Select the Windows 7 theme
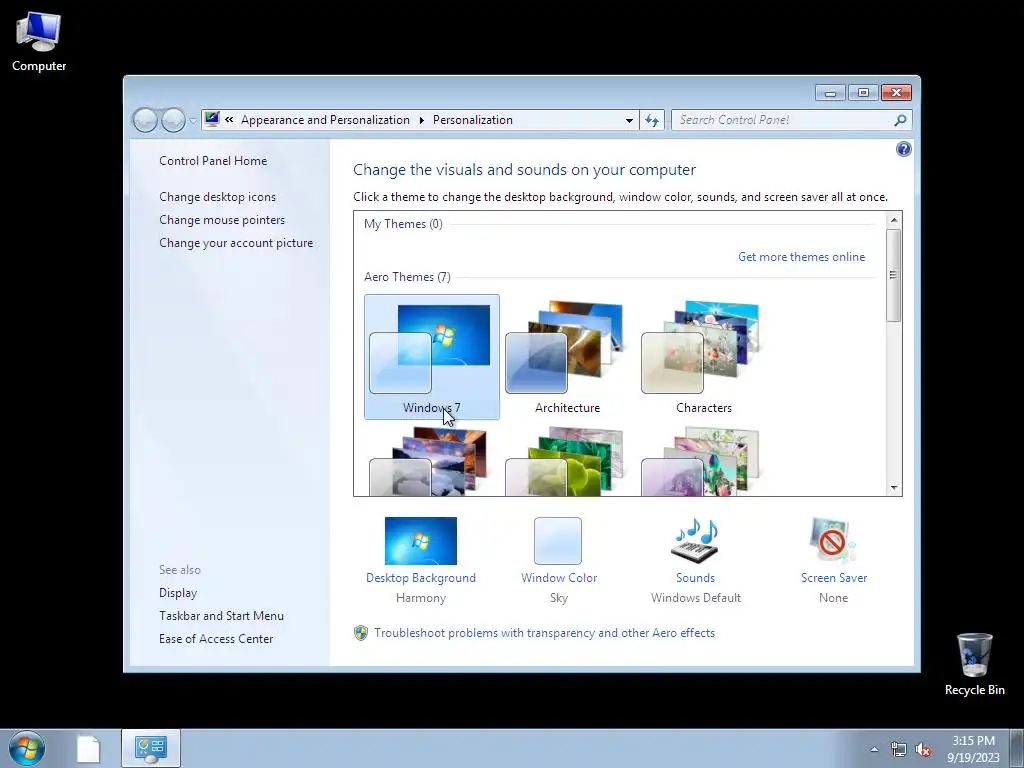The height and width of the screenshot is (768, 1024). [432, 357]
